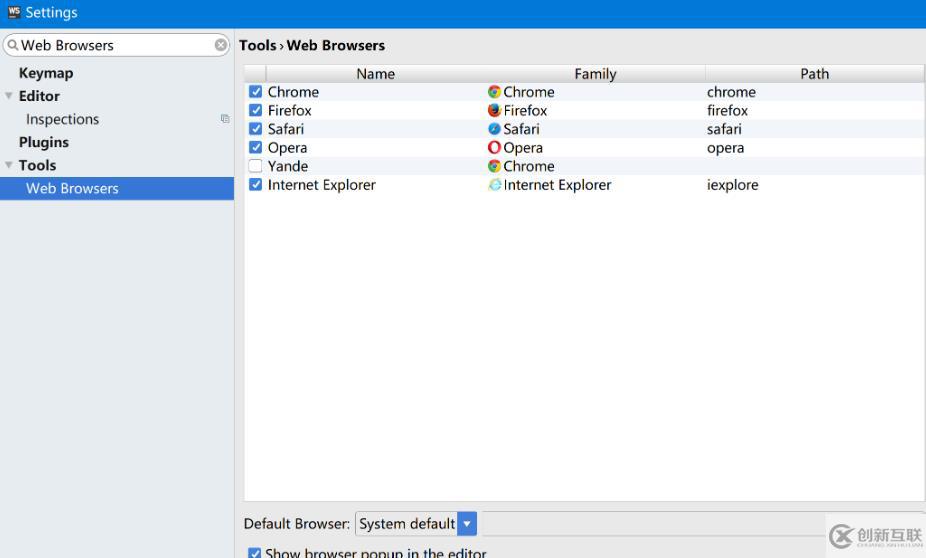Uncheck the Safari browser checkbox

[x=255, y=129]
